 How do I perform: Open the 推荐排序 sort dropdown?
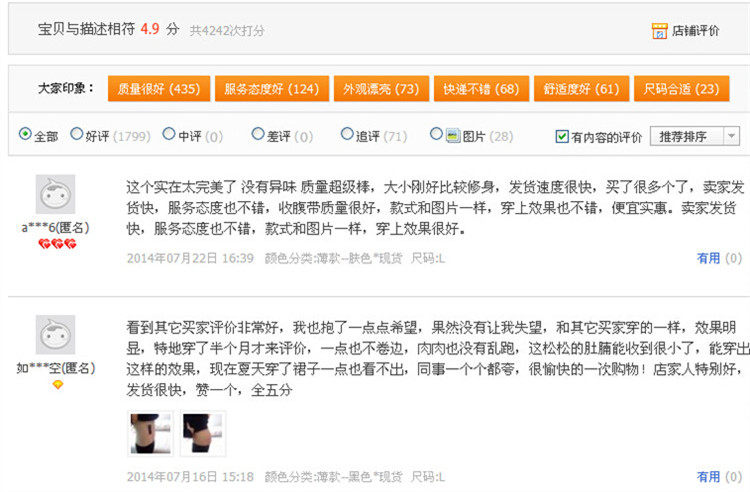click(x=695, y=137)
